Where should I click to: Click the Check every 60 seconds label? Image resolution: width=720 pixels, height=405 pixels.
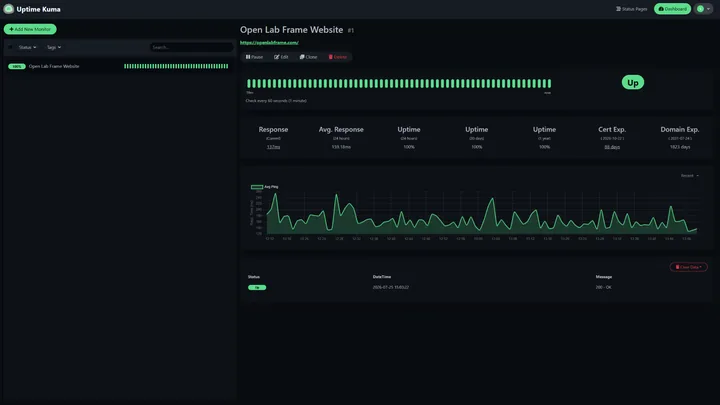coord(276,101)
